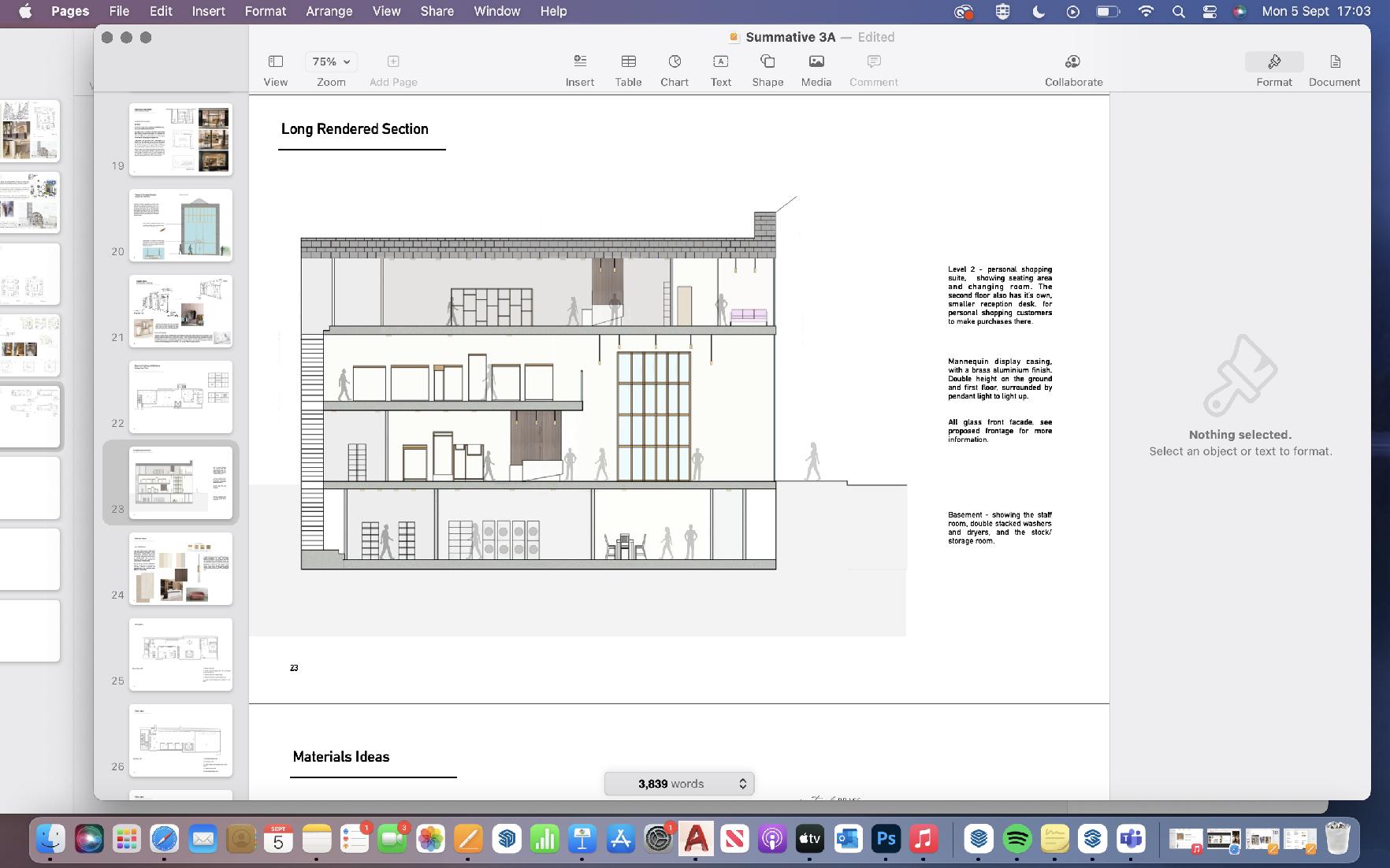Expand the 75% zoom dropdown
Image resolution: width=1390 pixels, height=868 pixels.
331,61
